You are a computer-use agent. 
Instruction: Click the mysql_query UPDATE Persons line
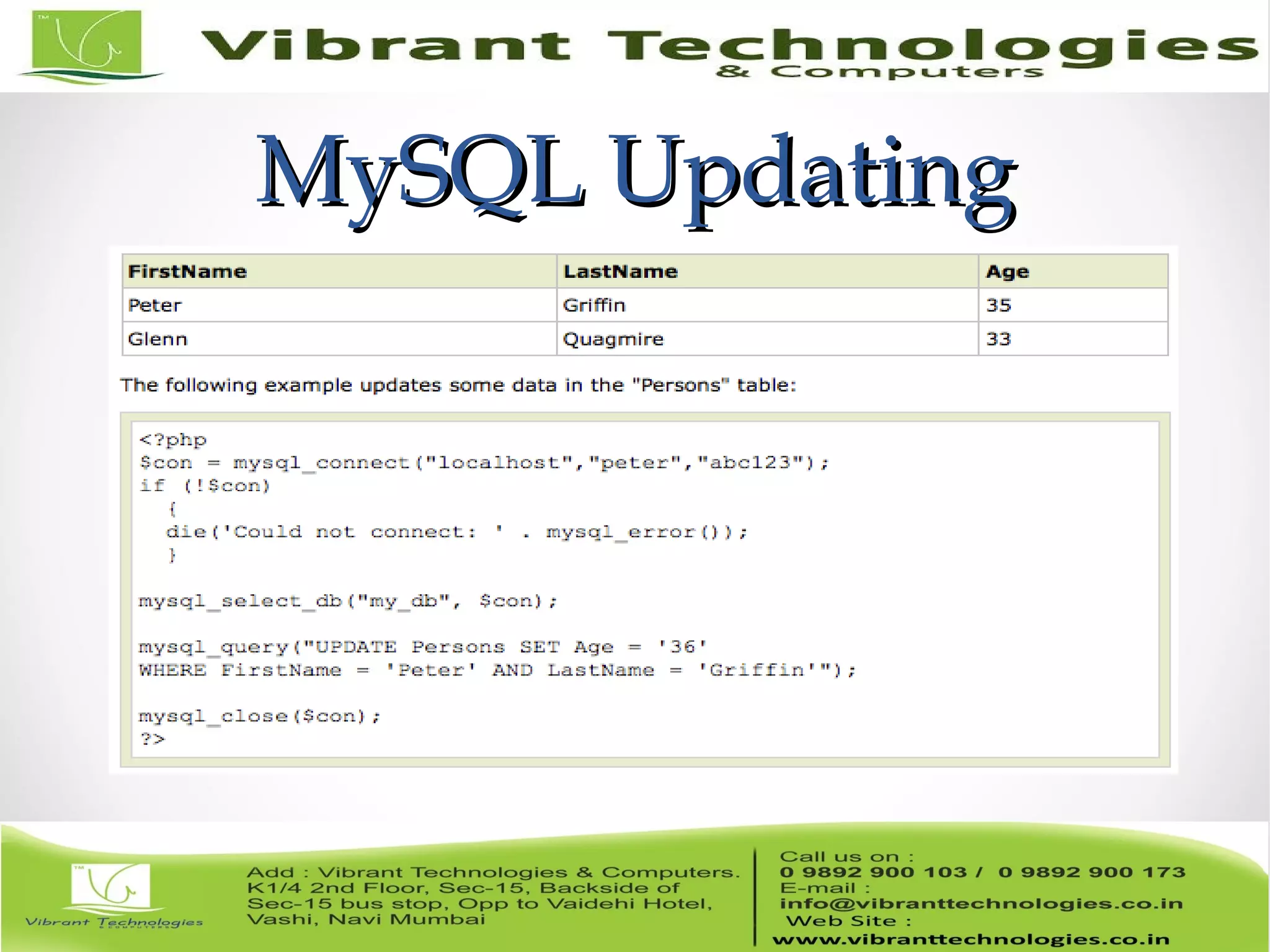pos(422,647)
